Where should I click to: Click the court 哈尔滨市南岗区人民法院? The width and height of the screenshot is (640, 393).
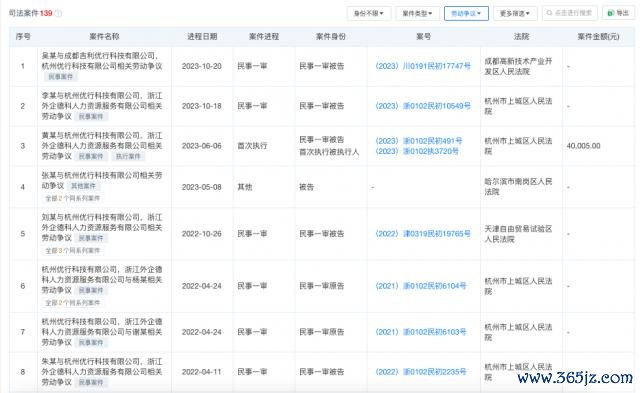(x=518, y=187)
